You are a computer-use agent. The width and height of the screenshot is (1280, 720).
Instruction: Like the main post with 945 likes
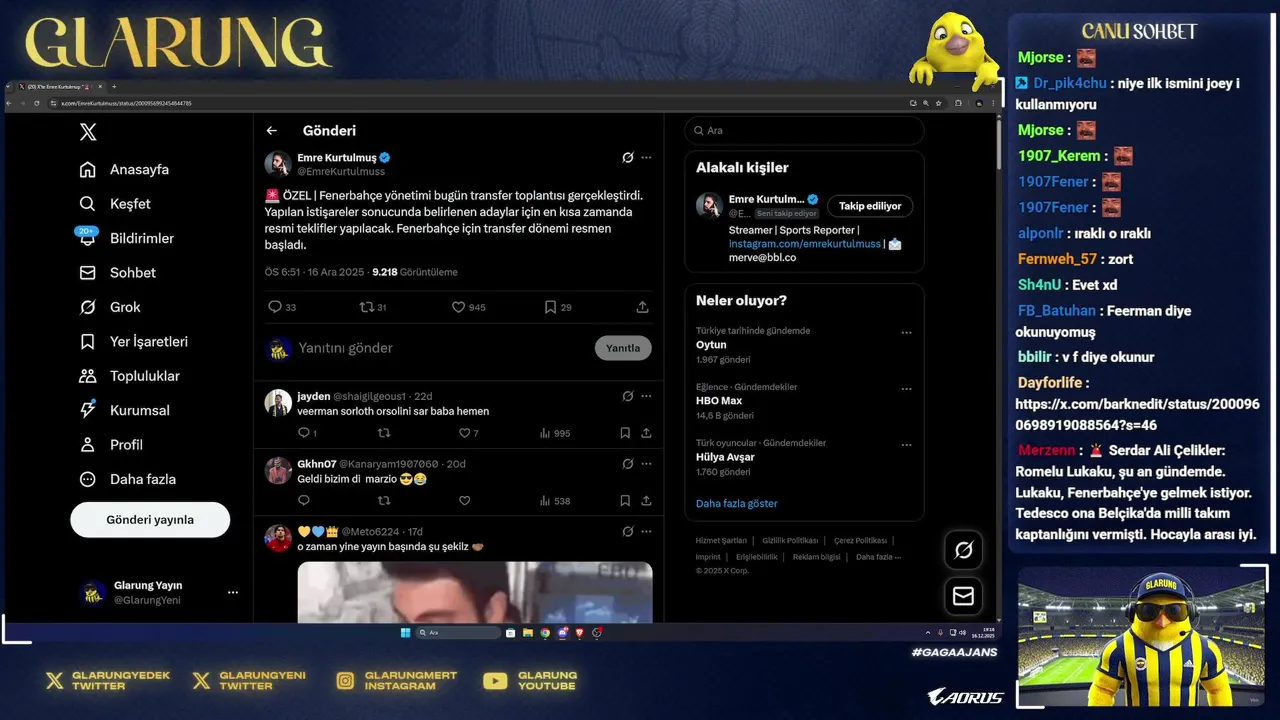pyautogui.click(x=458, y=307)
